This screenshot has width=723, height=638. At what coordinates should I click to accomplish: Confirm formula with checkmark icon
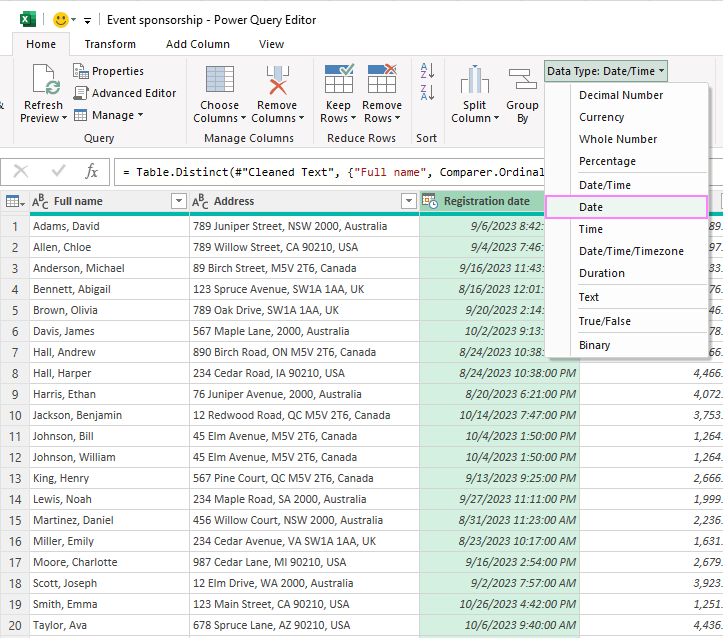click(58, 171)
